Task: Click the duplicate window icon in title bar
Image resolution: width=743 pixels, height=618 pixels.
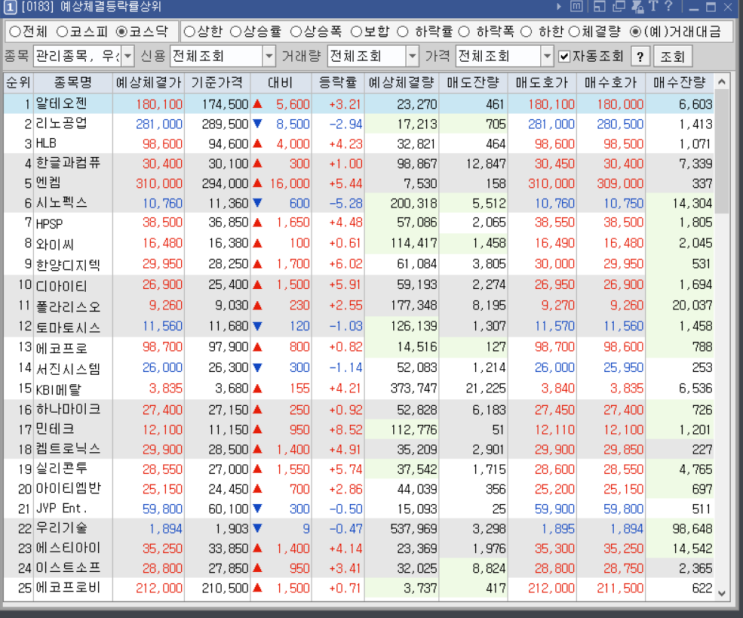Action: coord(619,7)
